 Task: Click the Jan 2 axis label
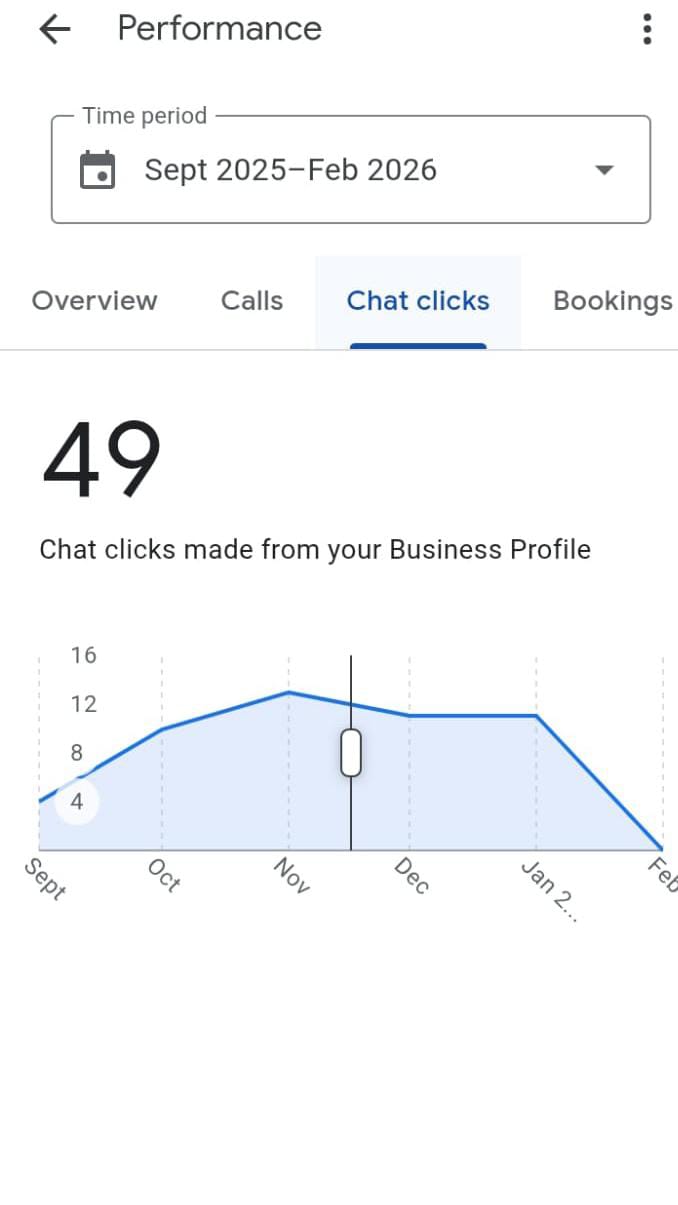pos(549,891)
